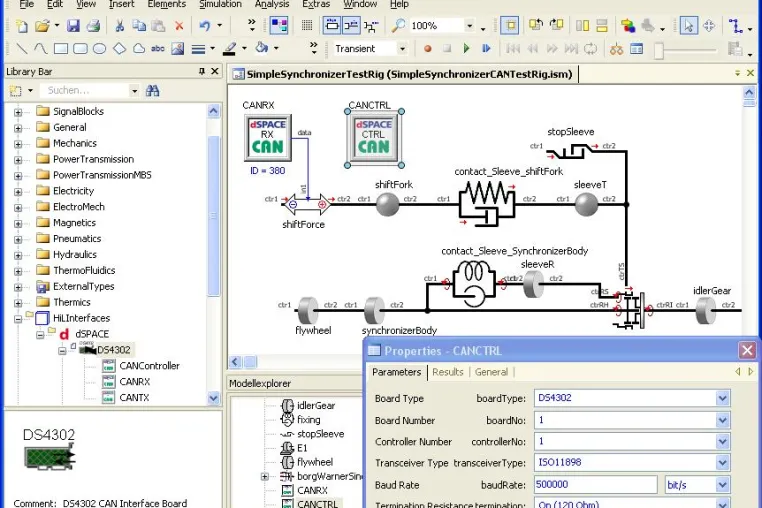The image size is (762, 508).
Task: Select the line drawing tool
Action: click(x=21, y=49)
